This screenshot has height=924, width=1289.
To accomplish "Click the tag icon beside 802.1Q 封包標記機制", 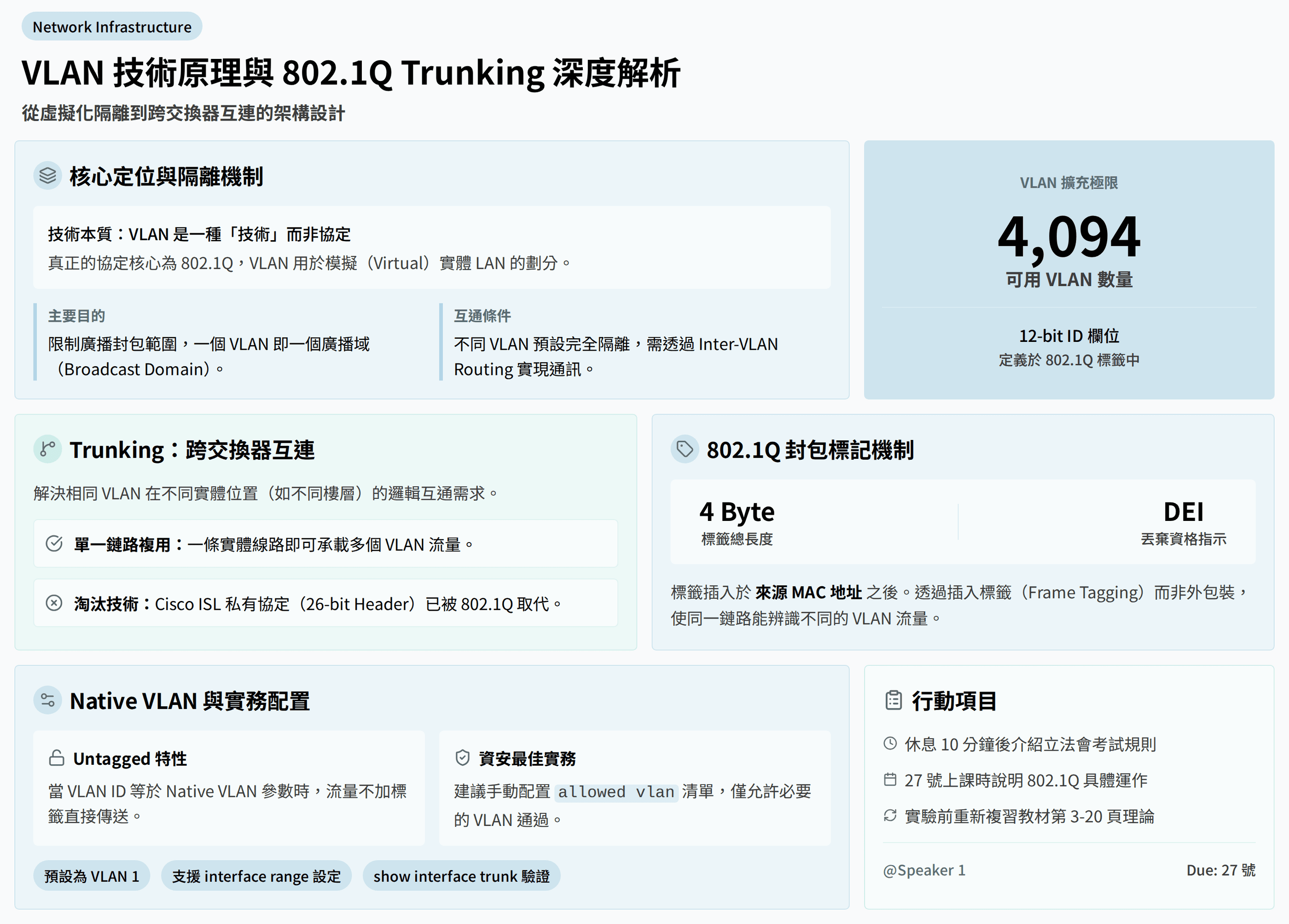I will tap(684, 450).
